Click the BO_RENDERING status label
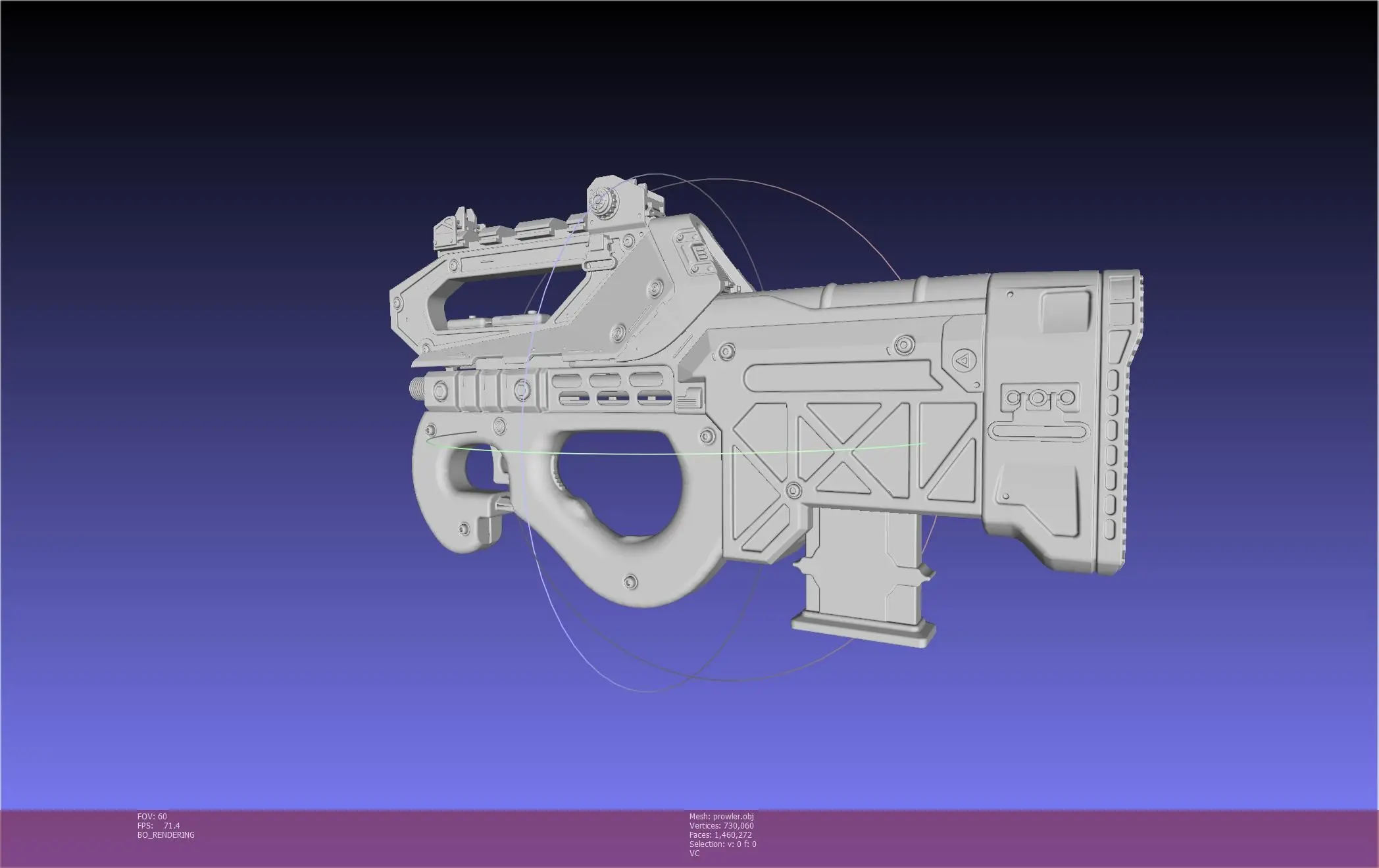Image resolution: width=1379 pixels, height=868 pixels. point(166,834)
